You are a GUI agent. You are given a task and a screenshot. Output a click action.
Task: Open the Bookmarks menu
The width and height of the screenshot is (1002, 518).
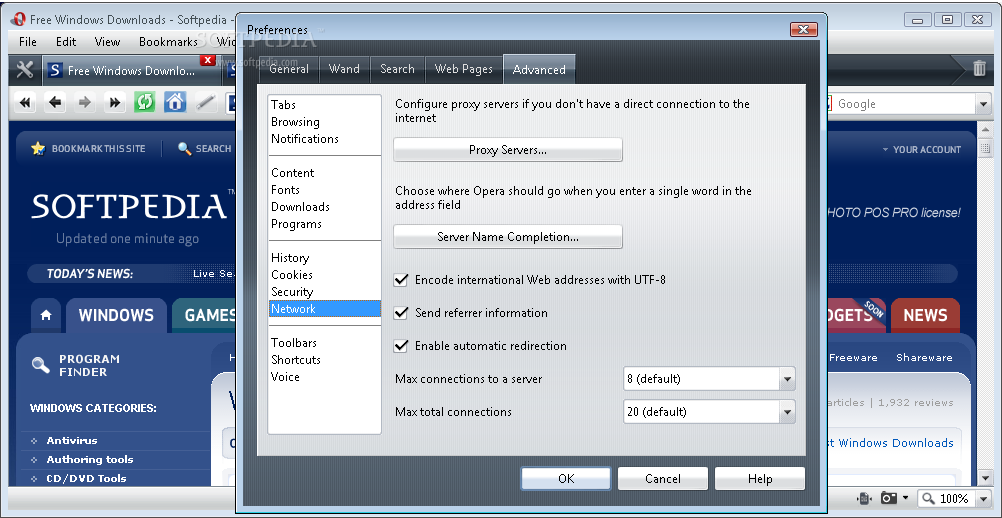[169, 42]
